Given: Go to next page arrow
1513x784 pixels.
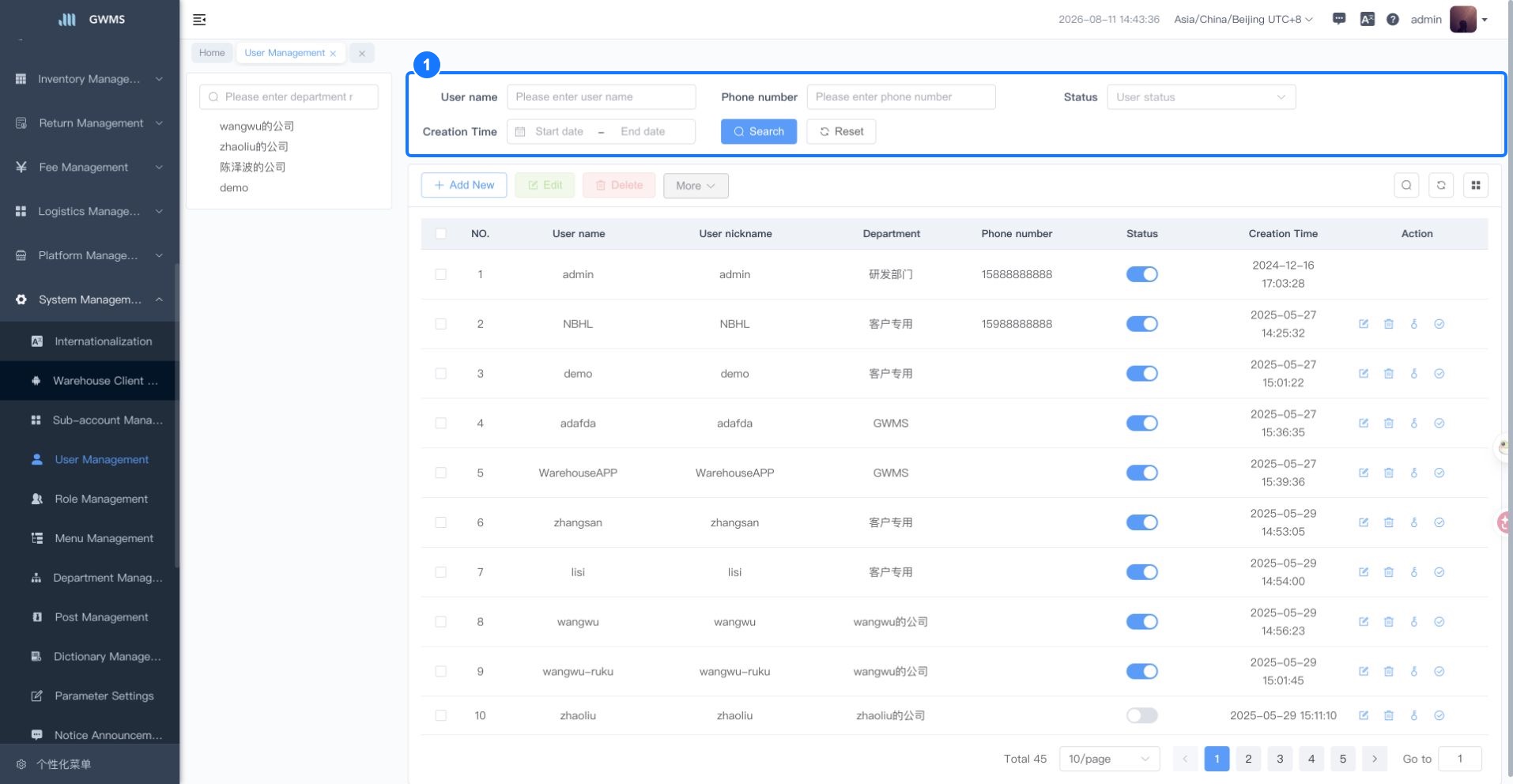Looking at the screenshot, I should click(x=1375, y=759).
